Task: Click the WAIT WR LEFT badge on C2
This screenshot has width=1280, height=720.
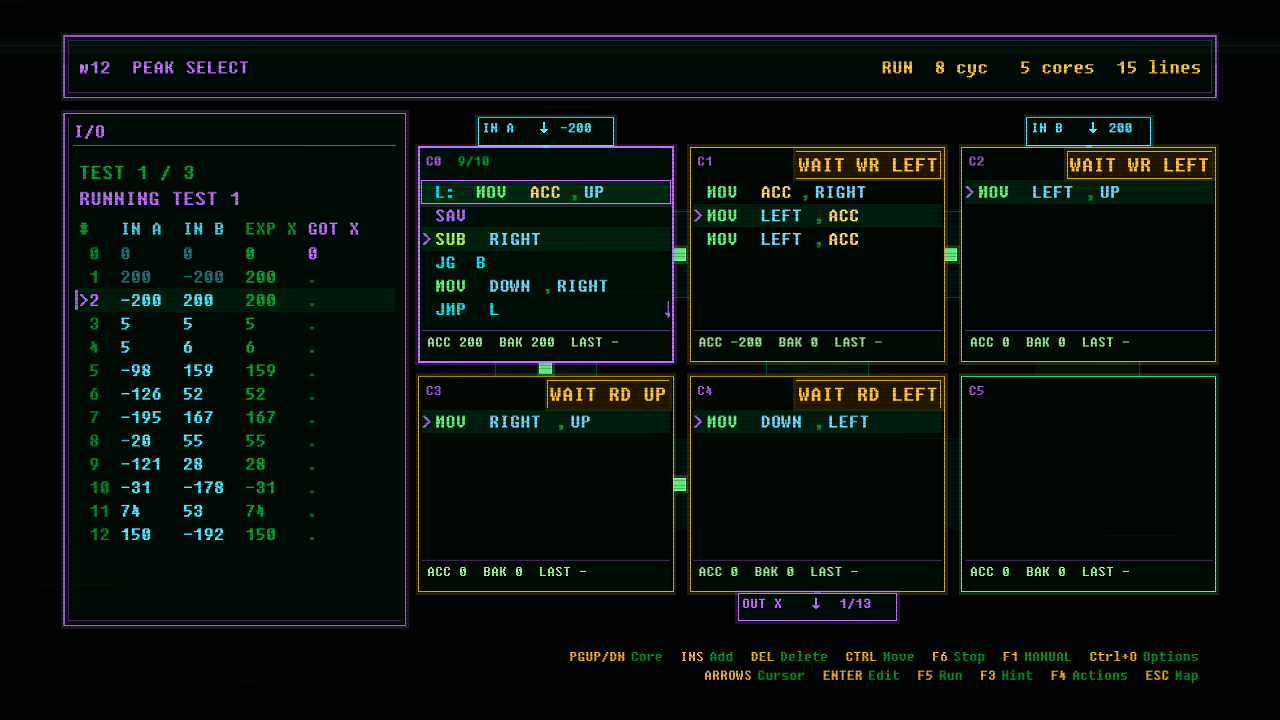Action: 1139,165
